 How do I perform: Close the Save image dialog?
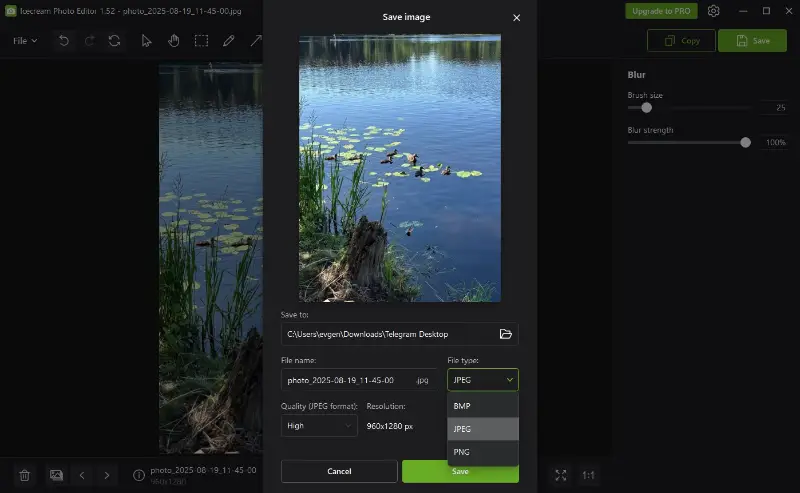516,18
